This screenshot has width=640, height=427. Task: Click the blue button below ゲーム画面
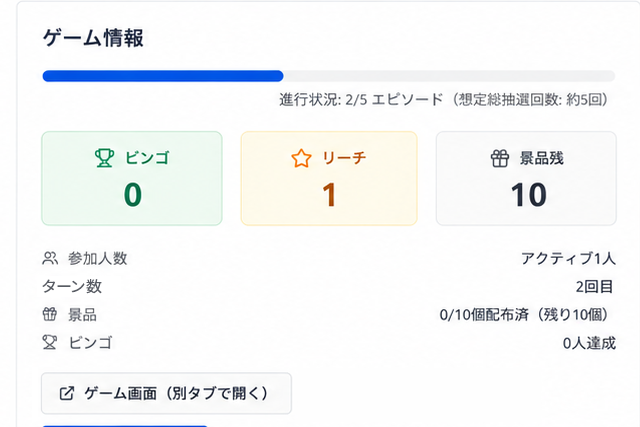click(125, 426)
